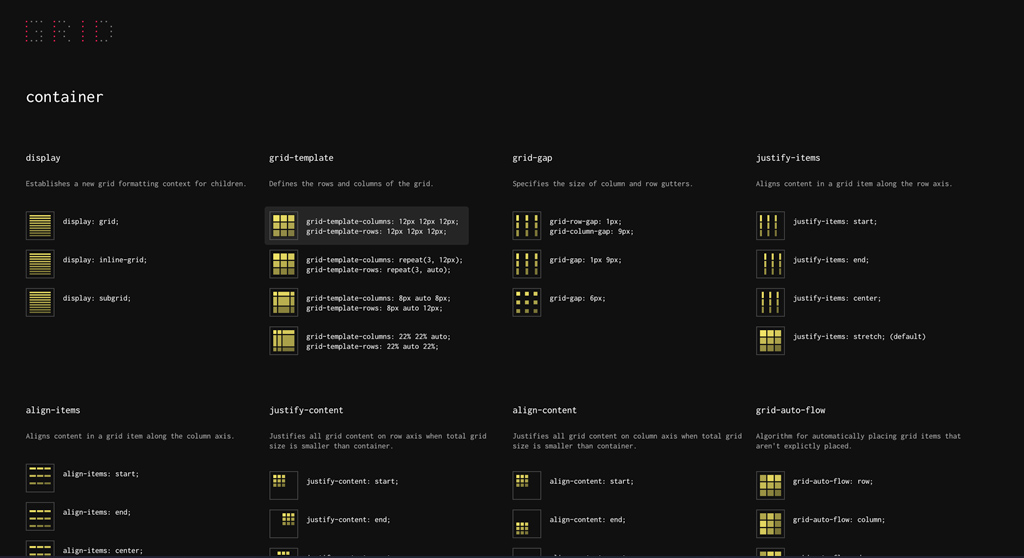Screen dimensions: 1024x558
Task: Select the justify-content: end example icon
Action: 283,524
